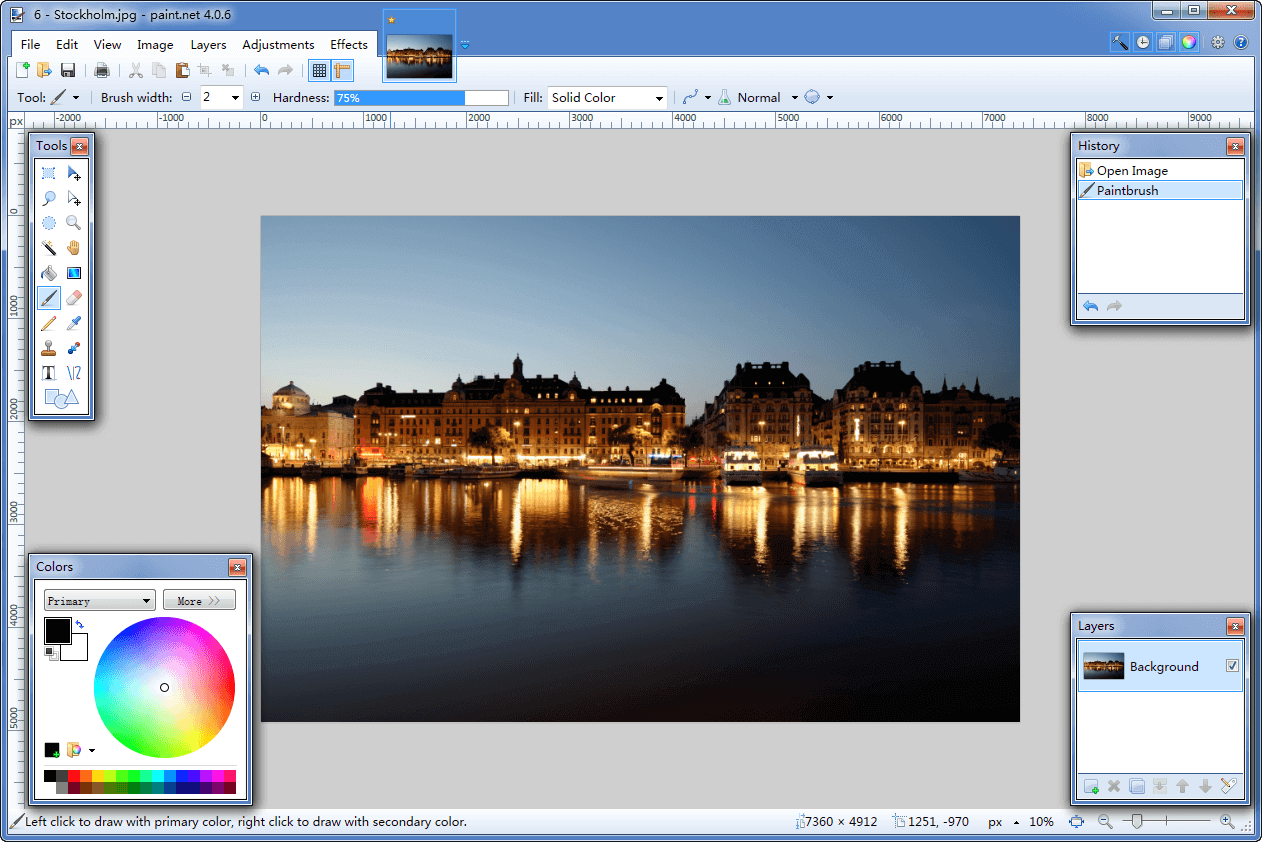Open the Fill style dropdown
Viewport: 1262px width, 842px height.
click(607, 98)
